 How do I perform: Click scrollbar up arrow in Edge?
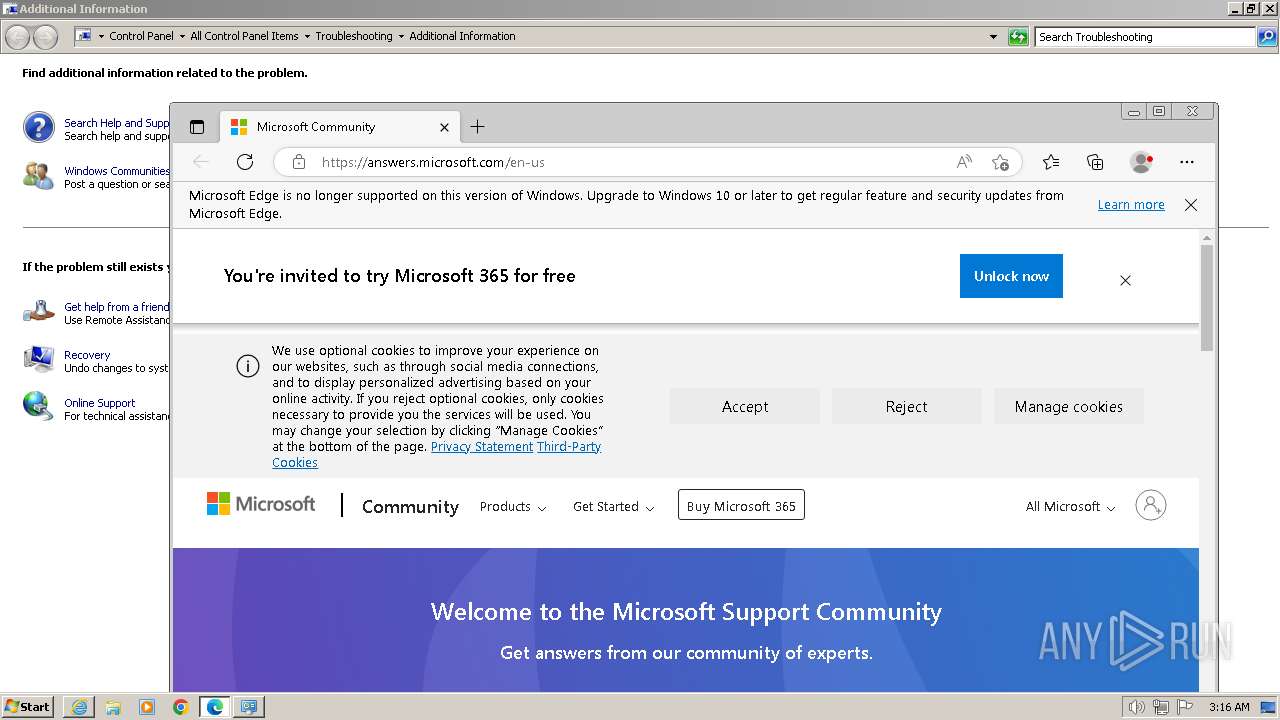point(1207,237)
